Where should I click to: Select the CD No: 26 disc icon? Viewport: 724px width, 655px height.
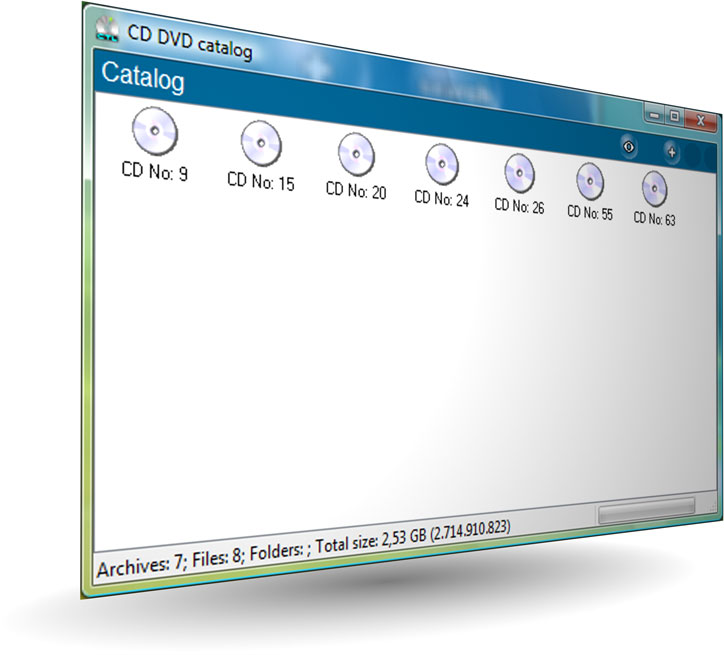[x=519, y=173]
